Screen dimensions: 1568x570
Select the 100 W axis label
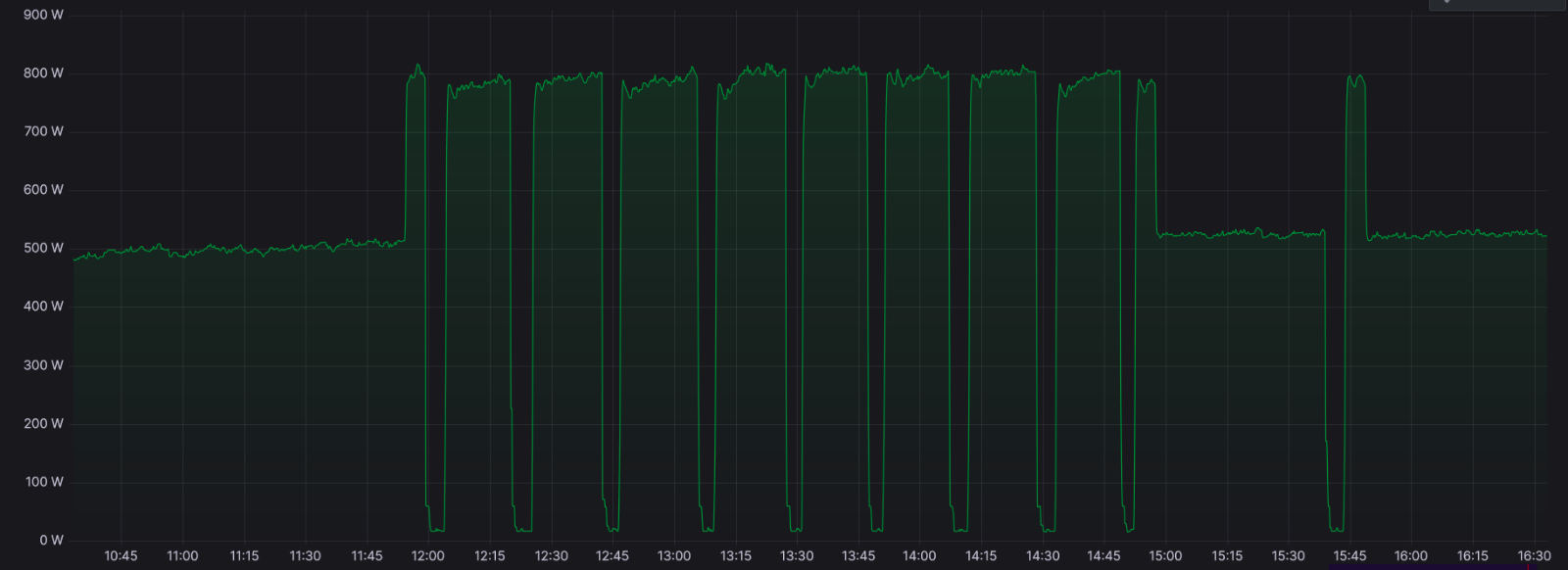tap(44, 482)
